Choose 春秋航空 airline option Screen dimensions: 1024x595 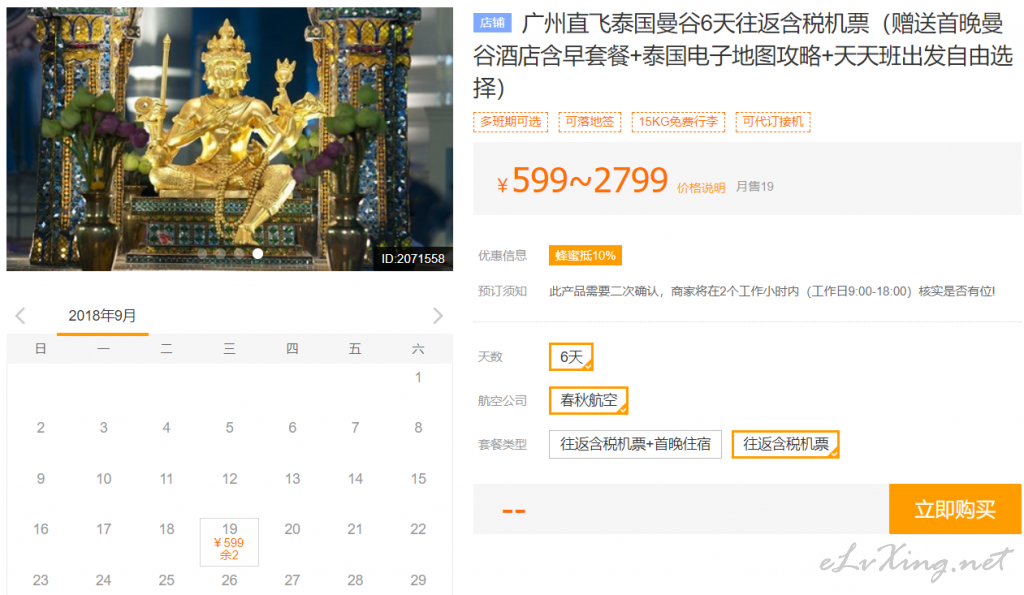[588, 400]
